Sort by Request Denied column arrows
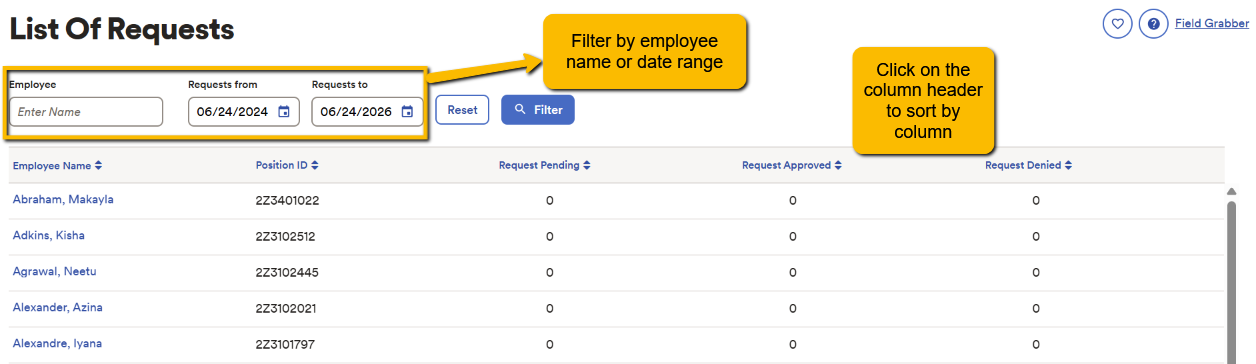This screenshot has height=364, width=1256. (1068, 166)
